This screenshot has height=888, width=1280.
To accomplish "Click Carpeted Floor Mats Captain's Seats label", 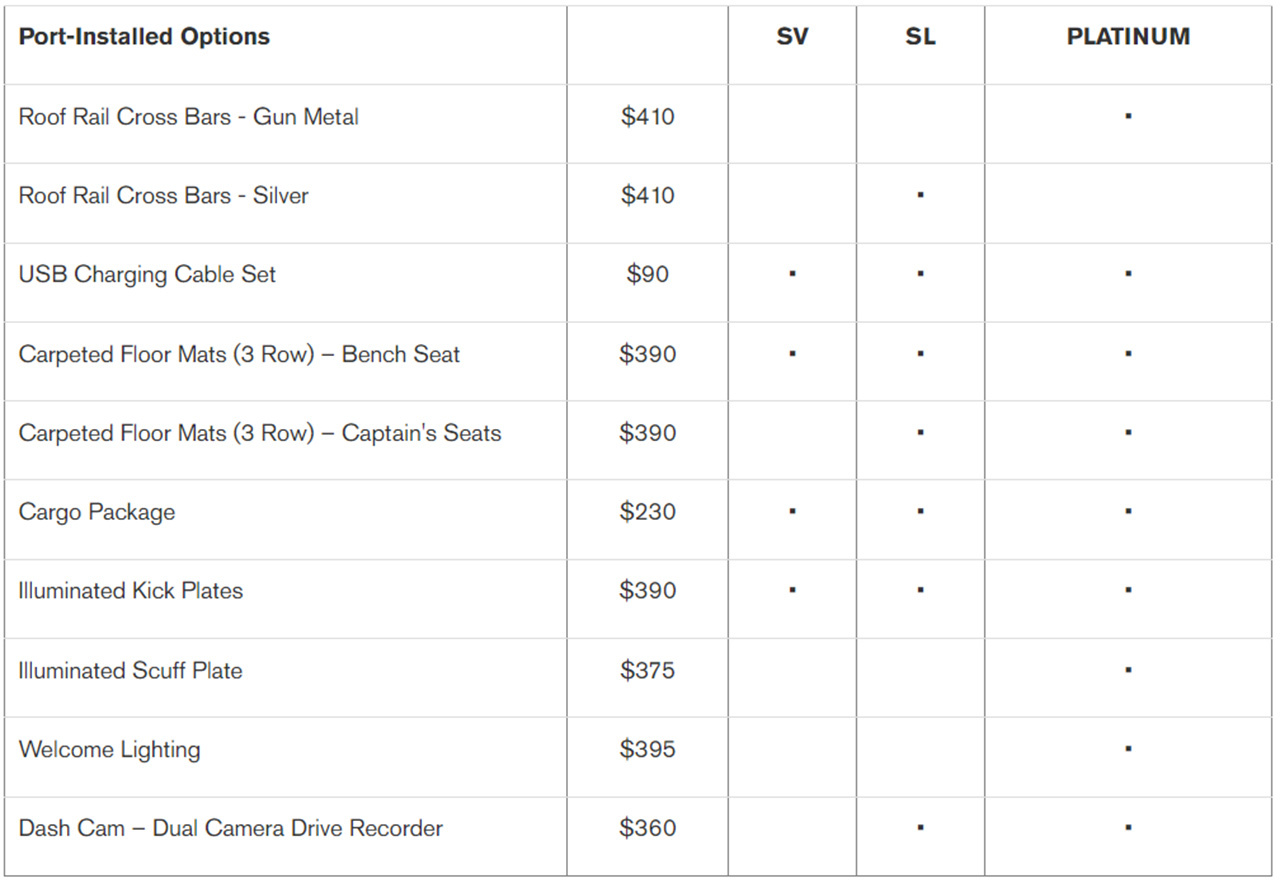I will click(260, 433).
